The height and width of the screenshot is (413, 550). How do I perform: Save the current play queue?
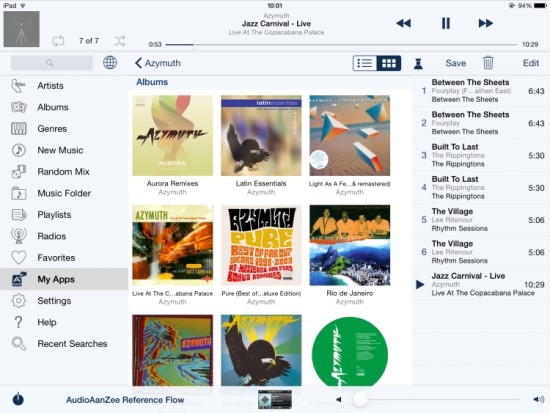point(456,63)
